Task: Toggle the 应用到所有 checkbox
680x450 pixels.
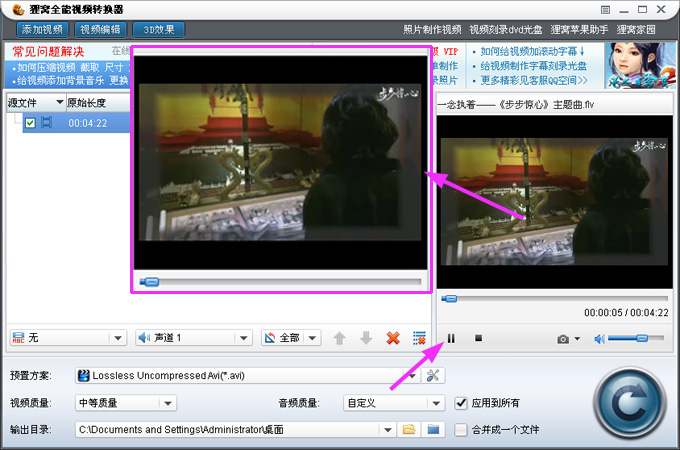Action: tap(461, 403)
